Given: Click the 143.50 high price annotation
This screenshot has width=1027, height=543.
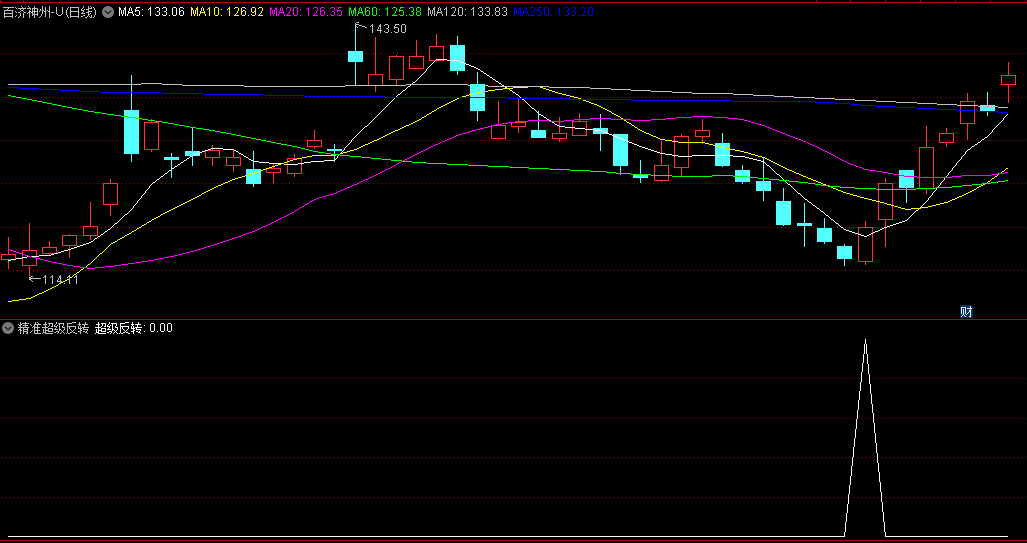Looking at the screenshot, I should click(x=387, y=29).
